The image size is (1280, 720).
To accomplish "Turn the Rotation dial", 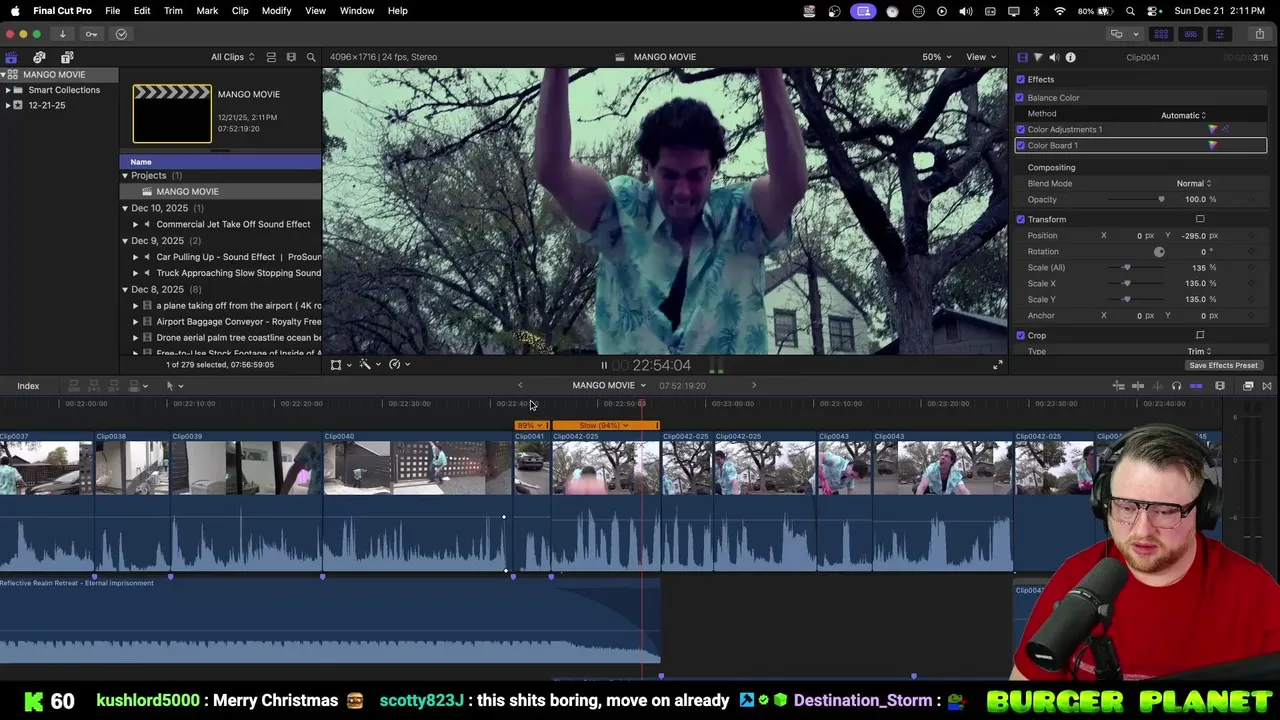I will click(x=1159, y=252).
